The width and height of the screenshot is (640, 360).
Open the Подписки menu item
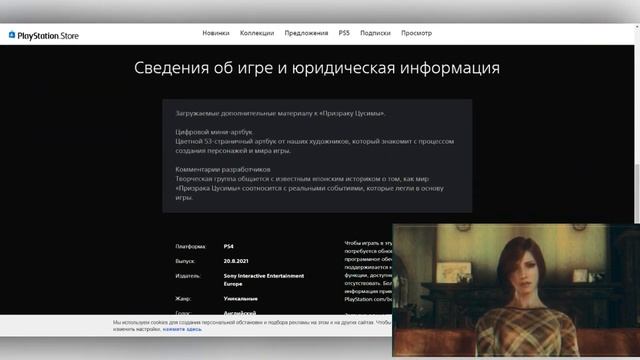tap(375, 33)
